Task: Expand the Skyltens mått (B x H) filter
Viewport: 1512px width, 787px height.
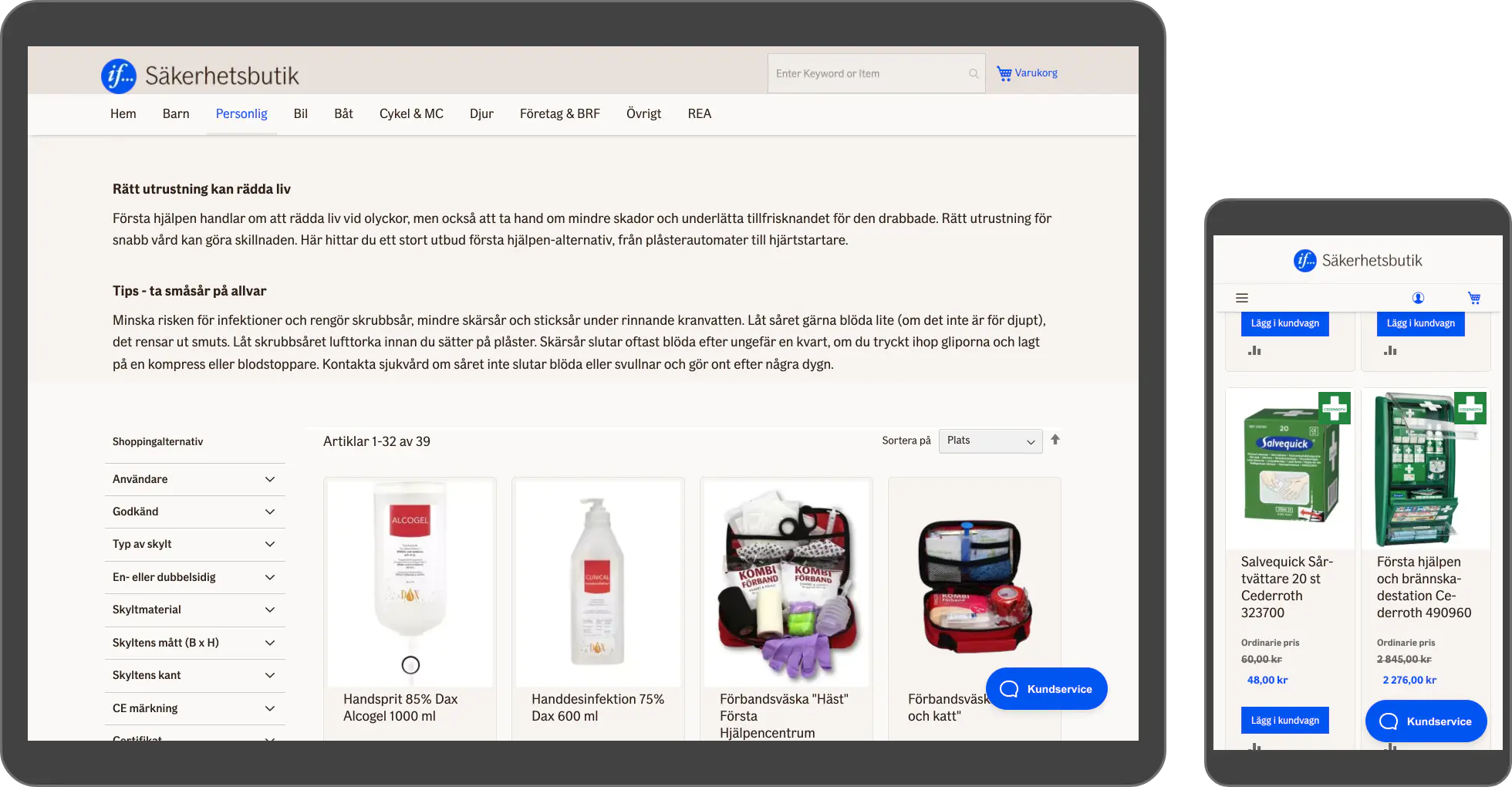Action: pyautogui.click(x=194, y=643)
